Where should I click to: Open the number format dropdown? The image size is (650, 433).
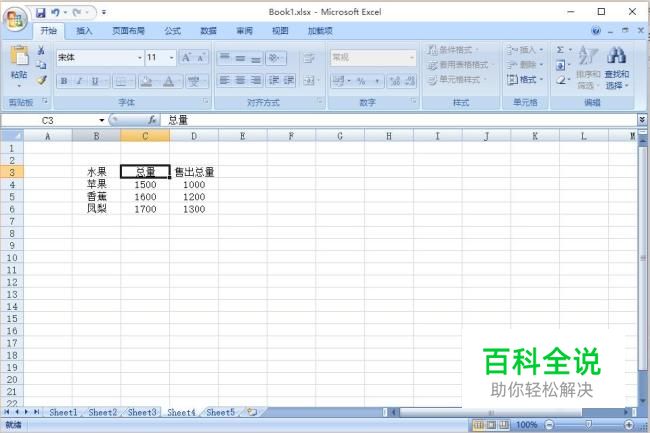point(411,58)
